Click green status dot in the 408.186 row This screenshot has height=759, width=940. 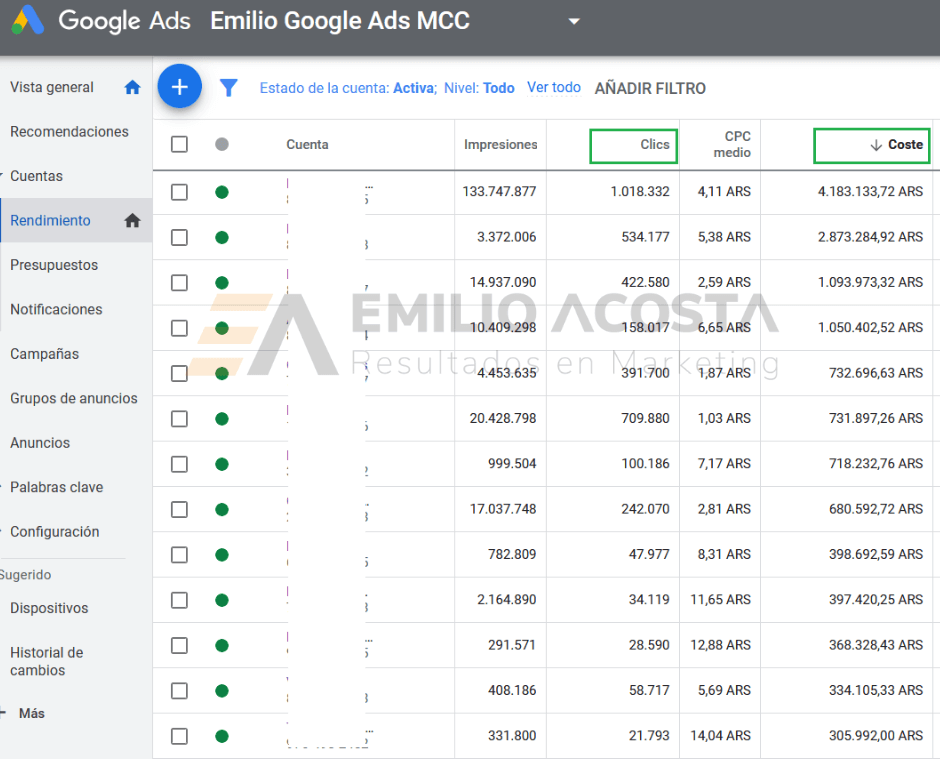click(222, 691)
